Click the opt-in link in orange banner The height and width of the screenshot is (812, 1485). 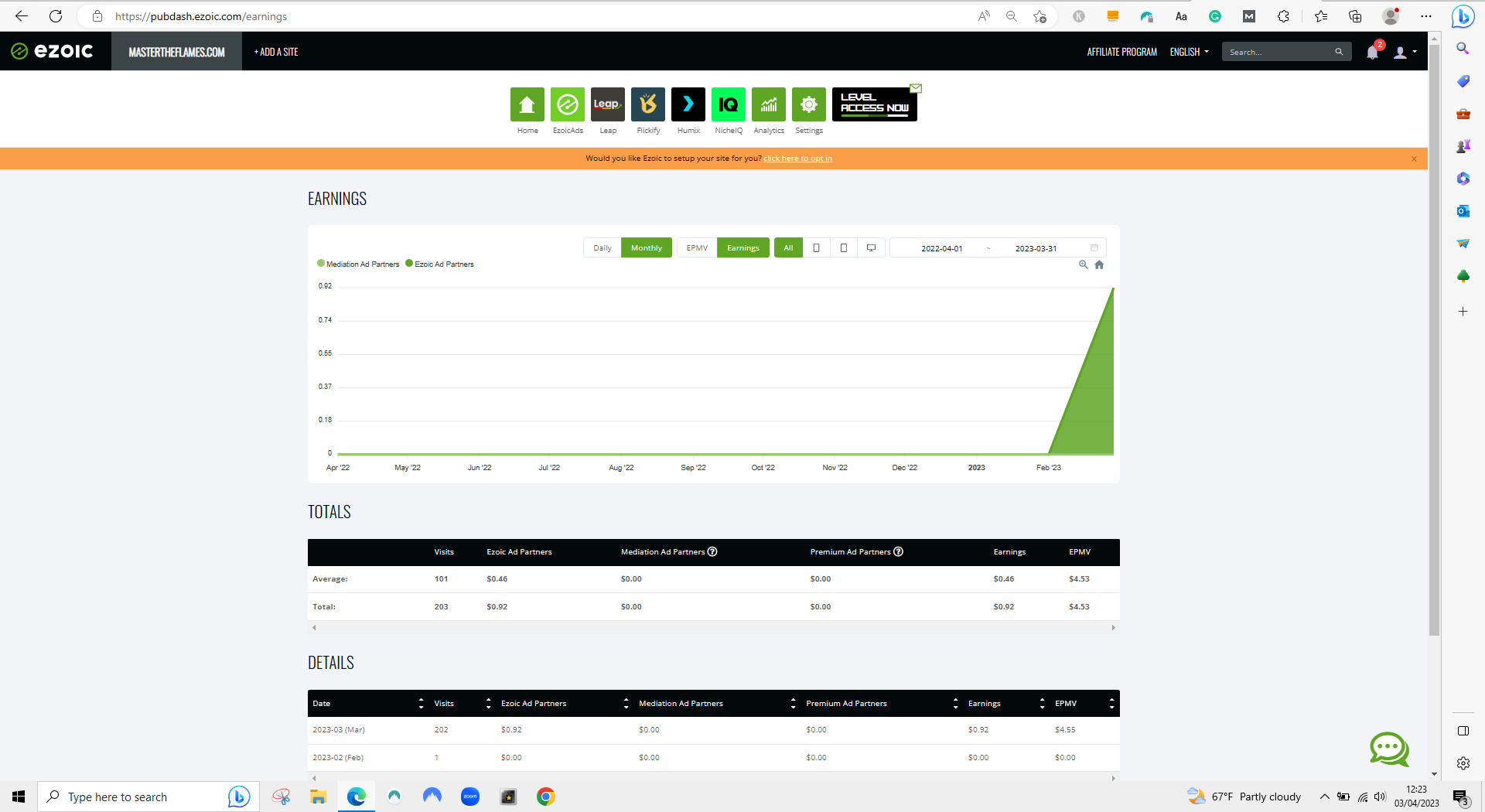click(797, 159)
